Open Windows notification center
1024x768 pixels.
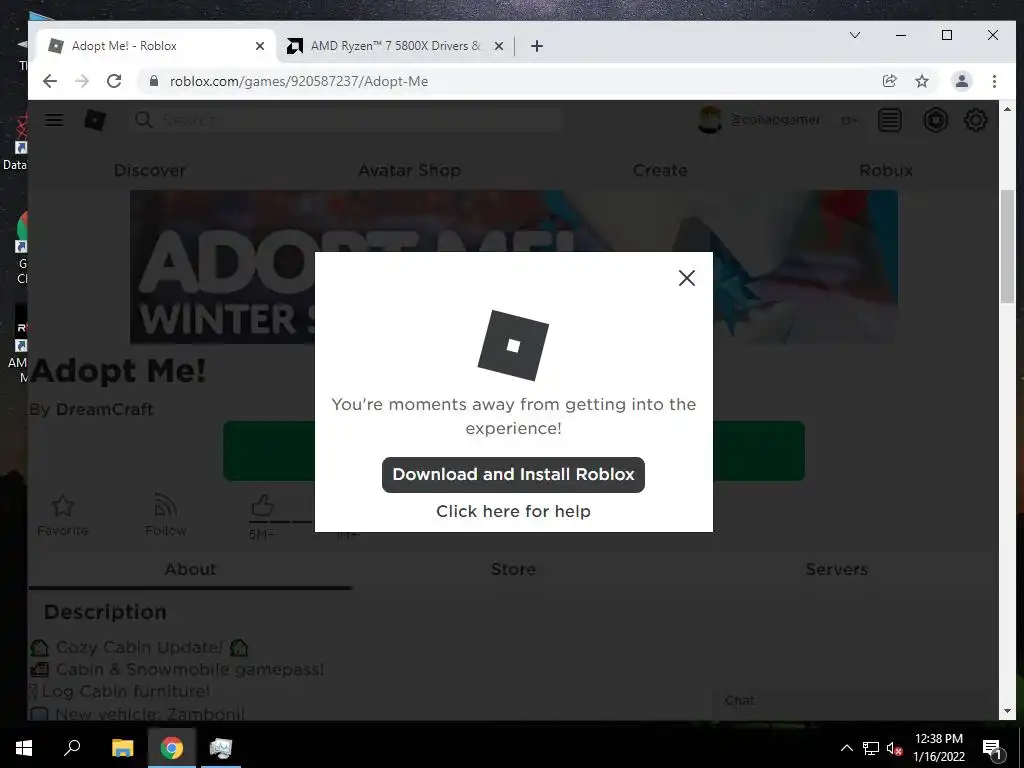(x=991, y=748)
